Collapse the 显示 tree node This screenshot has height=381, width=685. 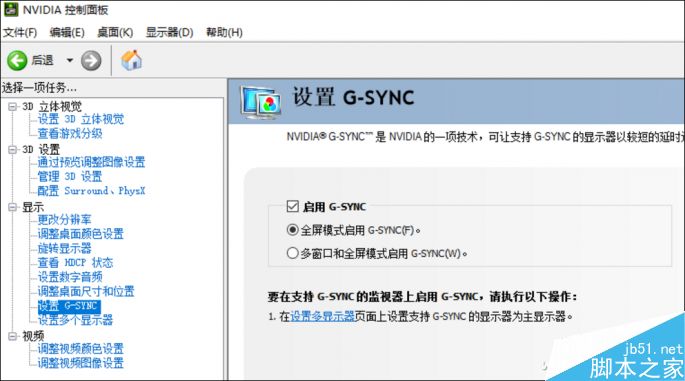pyautogui.click(x=13, y=207)
